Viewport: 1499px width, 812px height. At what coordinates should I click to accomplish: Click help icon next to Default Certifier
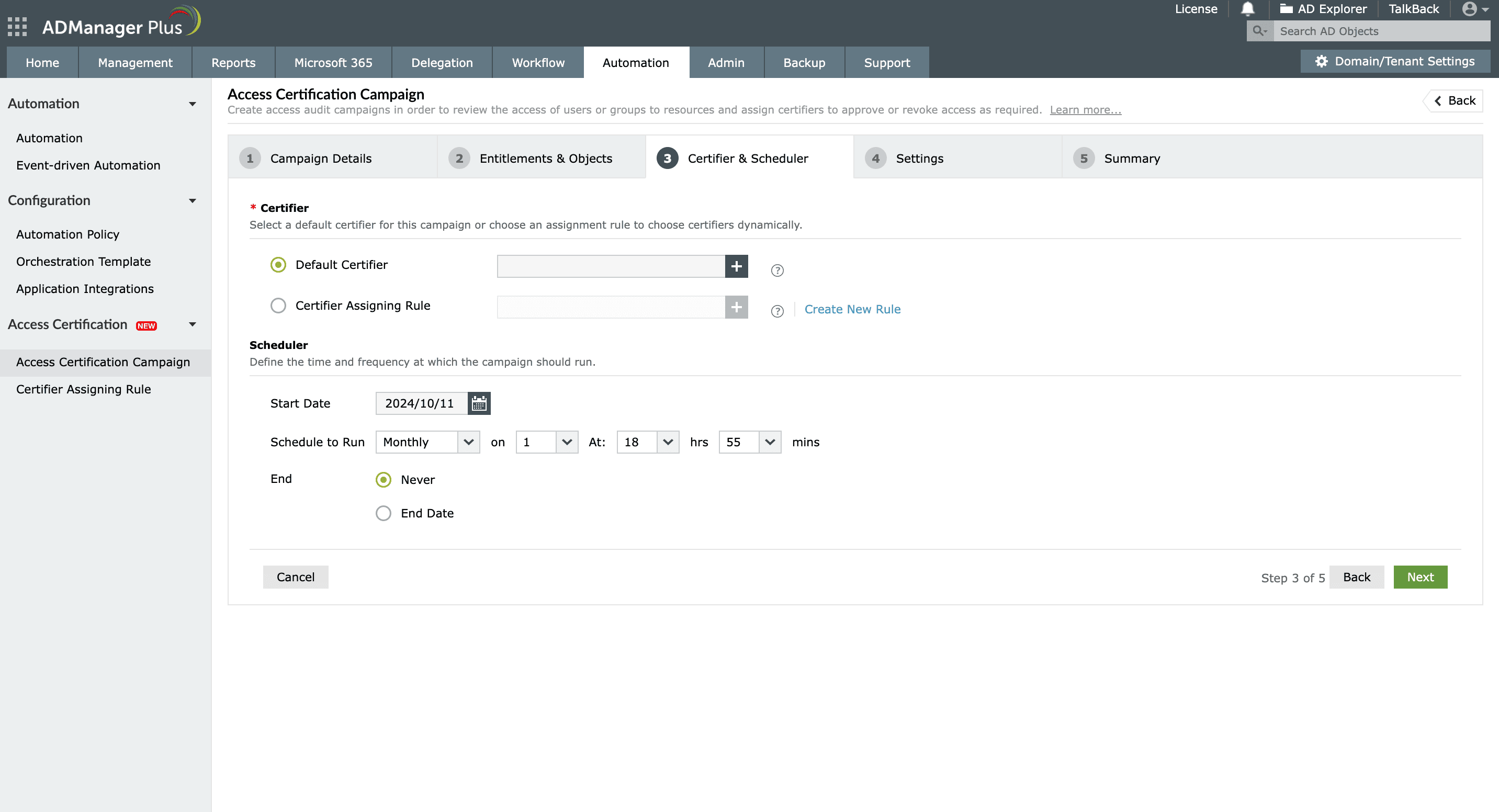[777, 270]
